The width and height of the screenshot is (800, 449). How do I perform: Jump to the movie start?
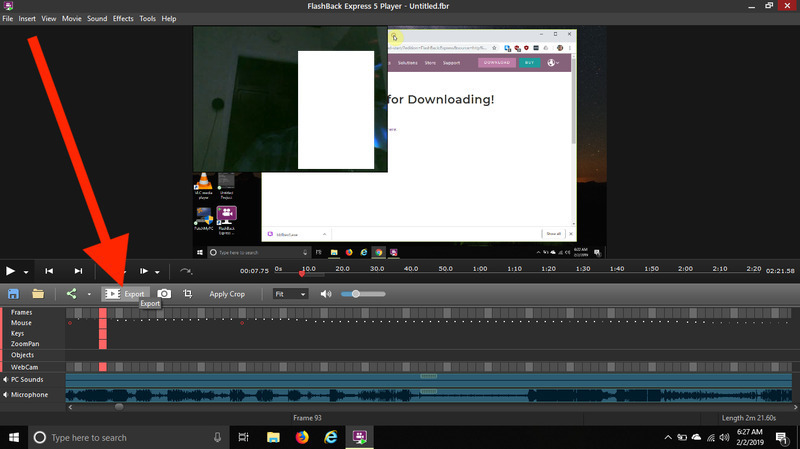tap(49, 271)
